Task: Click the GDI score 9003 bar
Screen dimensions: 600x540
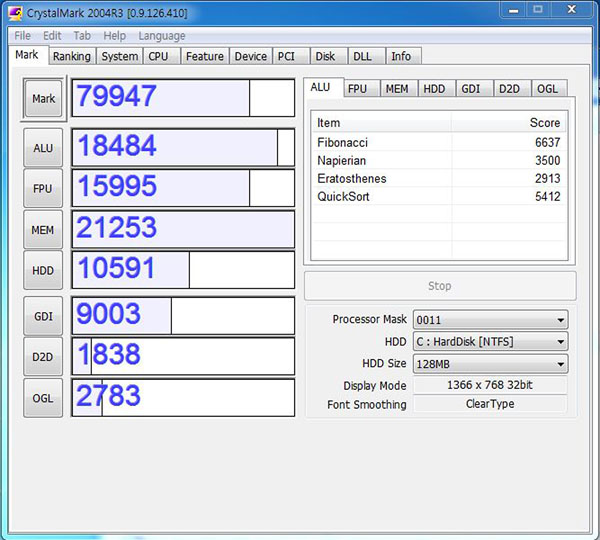Action: click(183, 316)
